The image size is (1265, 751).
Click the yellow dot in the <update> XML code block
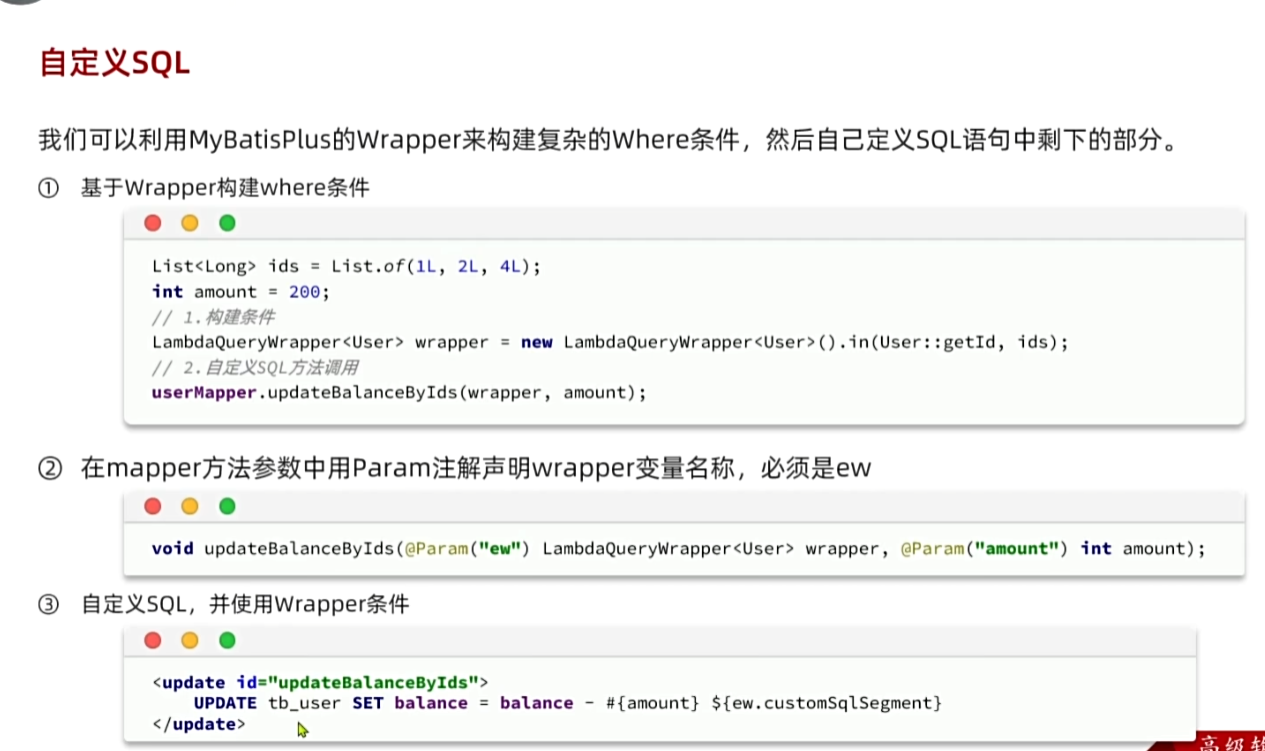pos(190,640)
